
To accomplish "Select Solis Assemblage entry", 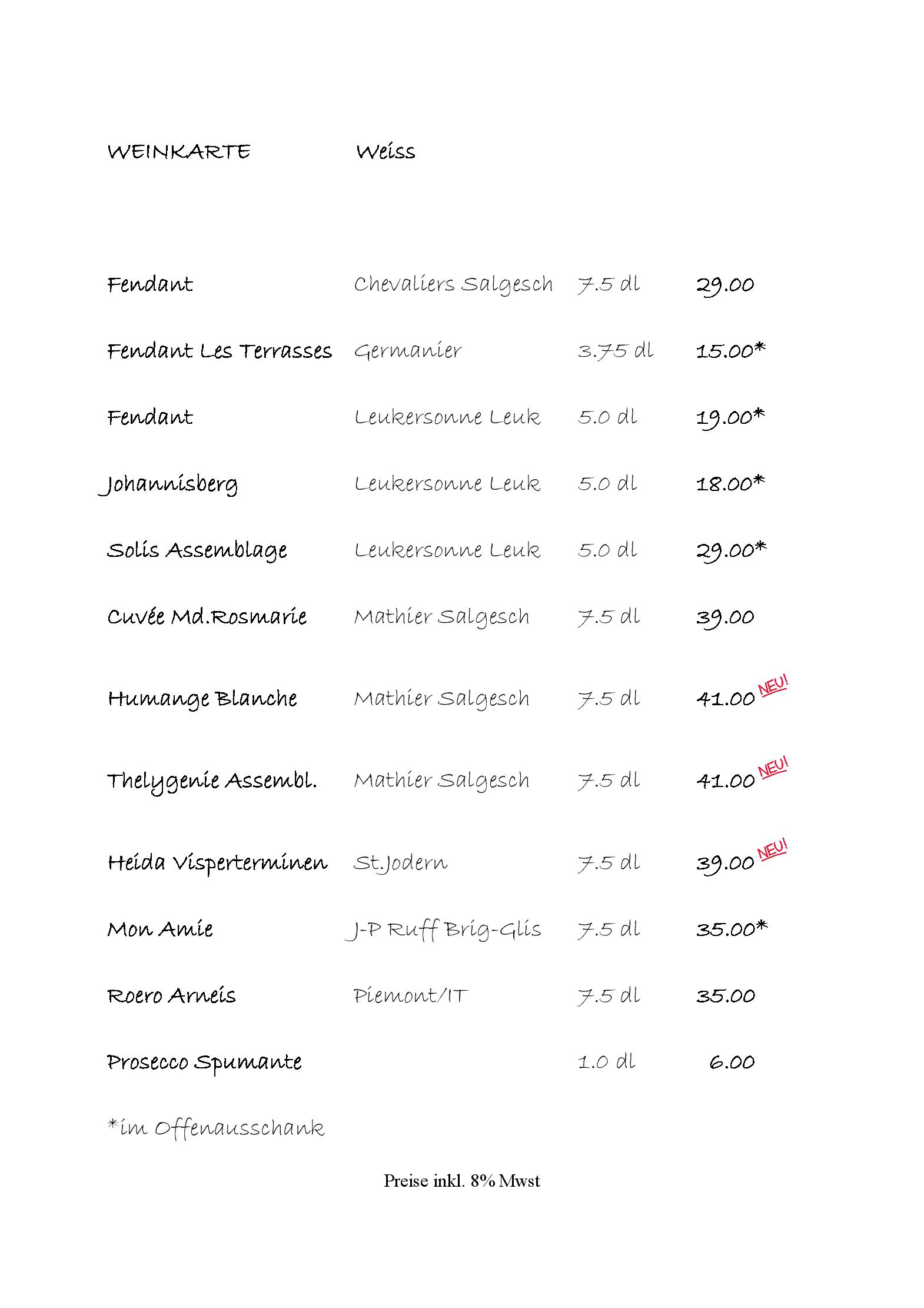I will click(x=197, y=551).
